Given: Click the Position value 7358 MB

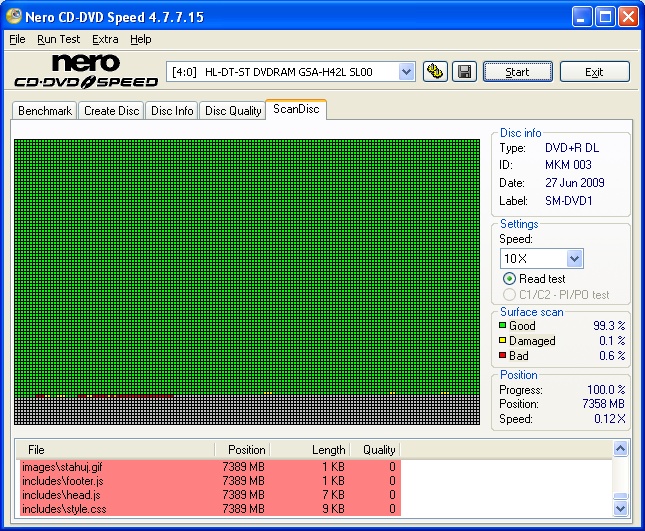Looking at the screenshot, I should tap(603, 404).
